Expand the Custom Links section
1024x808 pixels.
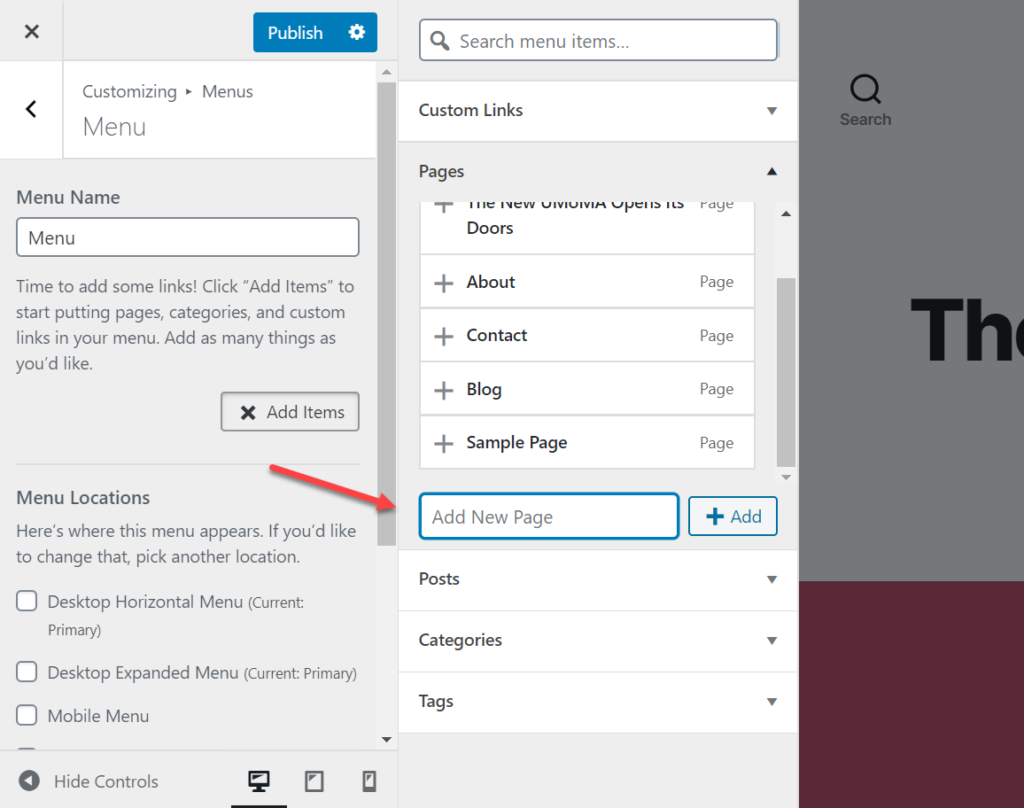tap(598, 110)
